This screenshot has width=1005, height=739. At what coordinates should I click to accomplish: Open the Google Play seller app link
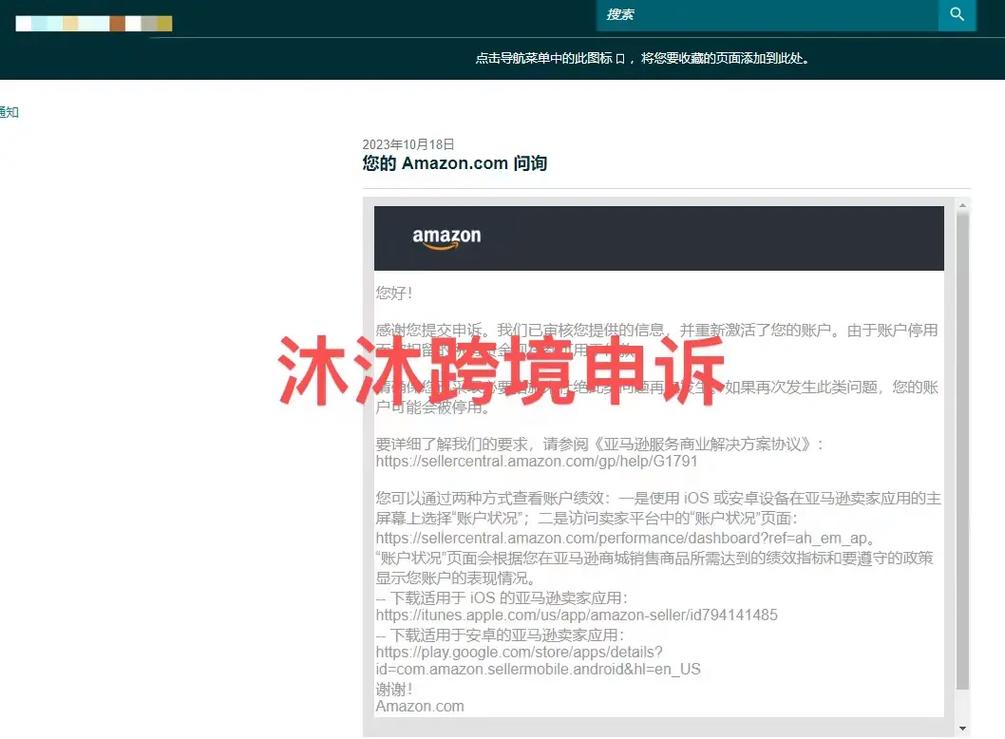[x=538, y=661]
